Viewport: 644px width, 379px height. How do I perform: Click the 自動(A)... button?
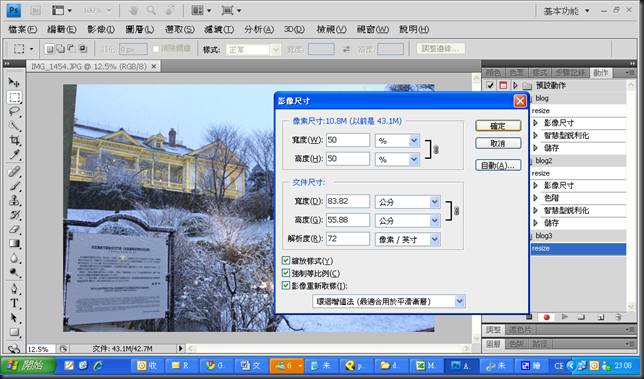pos(498,165)
